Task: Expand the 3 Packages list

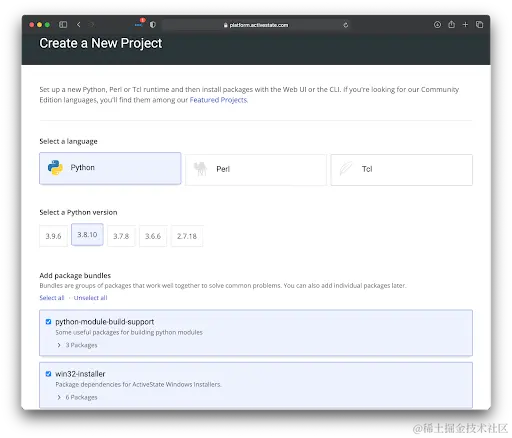Action: [78, 345]
